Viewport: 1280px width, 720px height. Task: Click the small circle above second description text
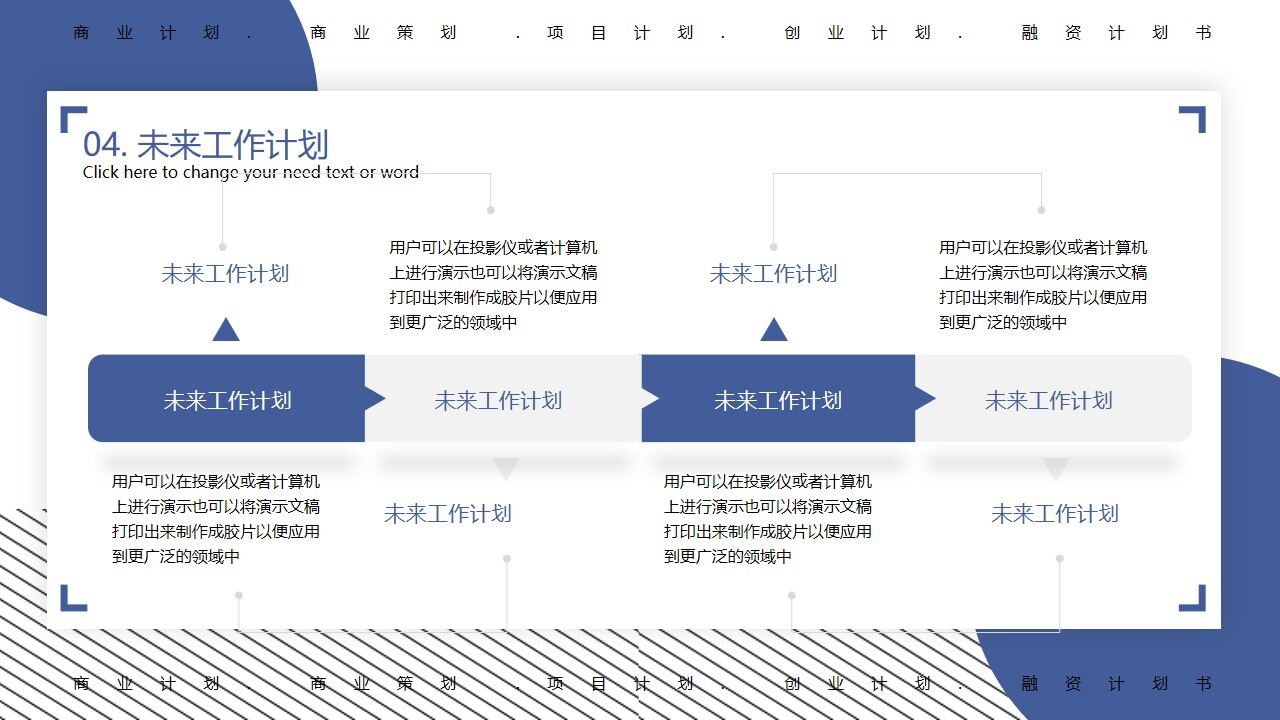click(x=490, y=211)
